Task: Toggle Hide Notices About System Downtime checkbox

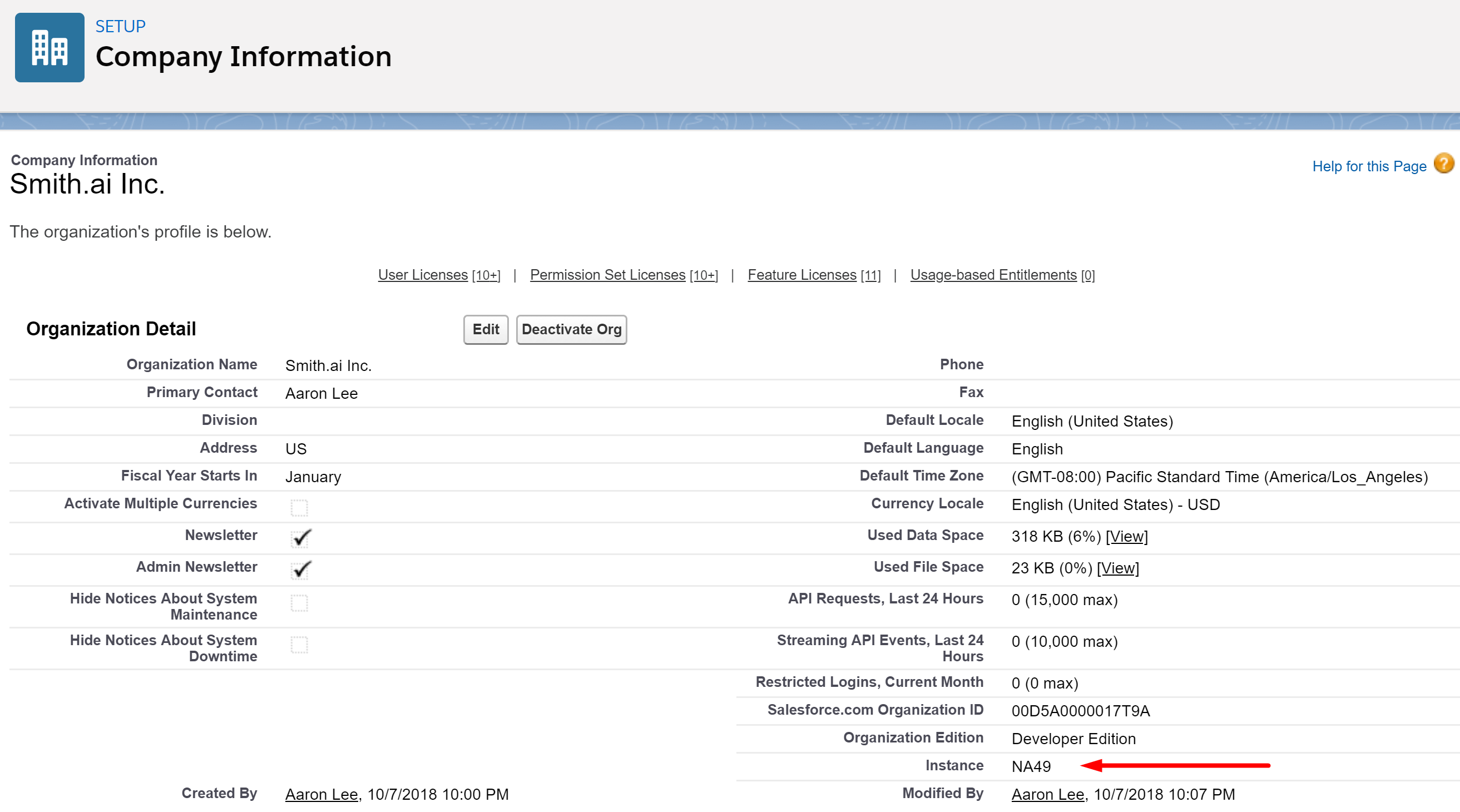Action: click(299, 645)
